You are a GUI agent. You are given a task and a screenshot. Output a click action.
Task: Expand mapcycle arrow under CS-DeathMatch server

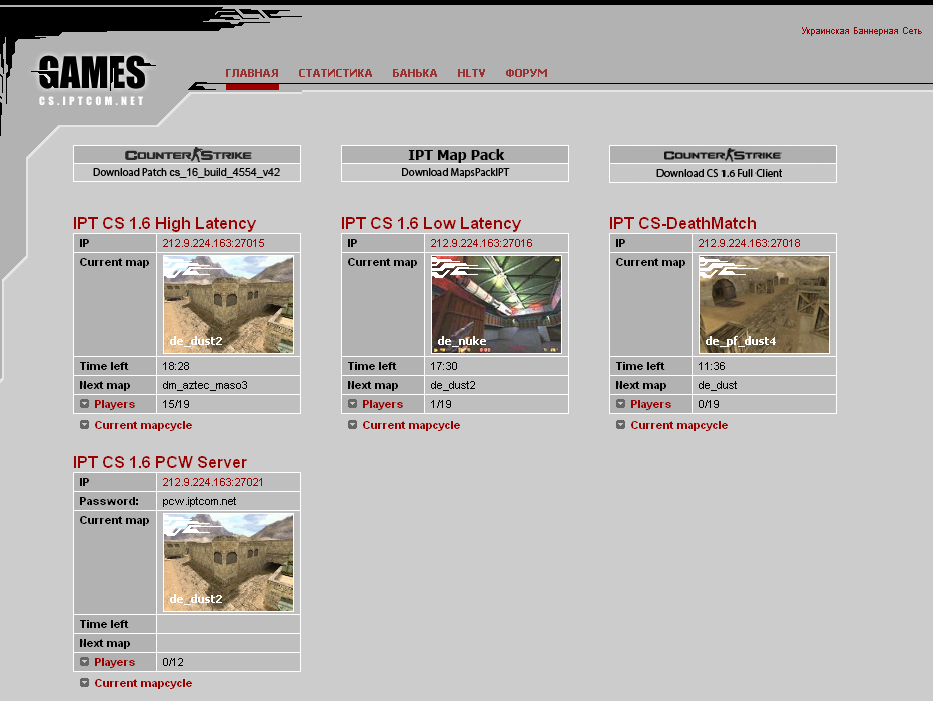tap(621, 425)
